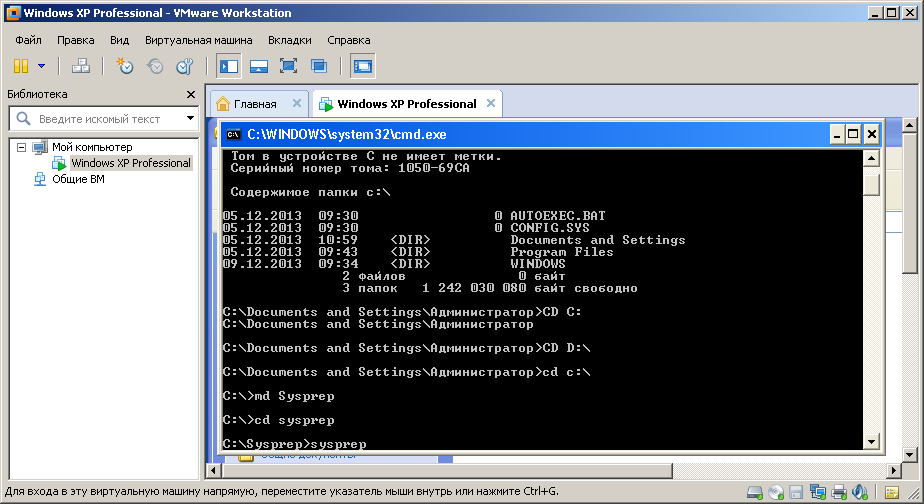Open the power options dropdown arrow
This screenshot has width=924, height=504.
41,66
